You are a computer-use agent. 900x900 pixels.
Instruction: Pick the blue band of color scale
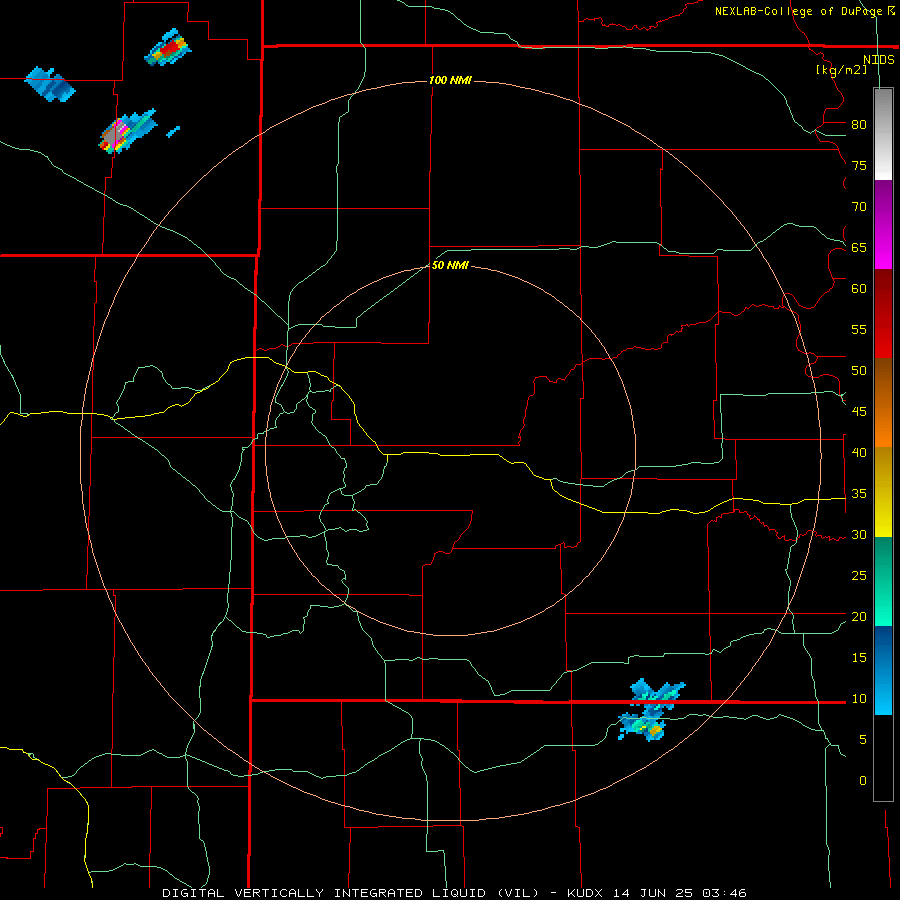(883, 670)
